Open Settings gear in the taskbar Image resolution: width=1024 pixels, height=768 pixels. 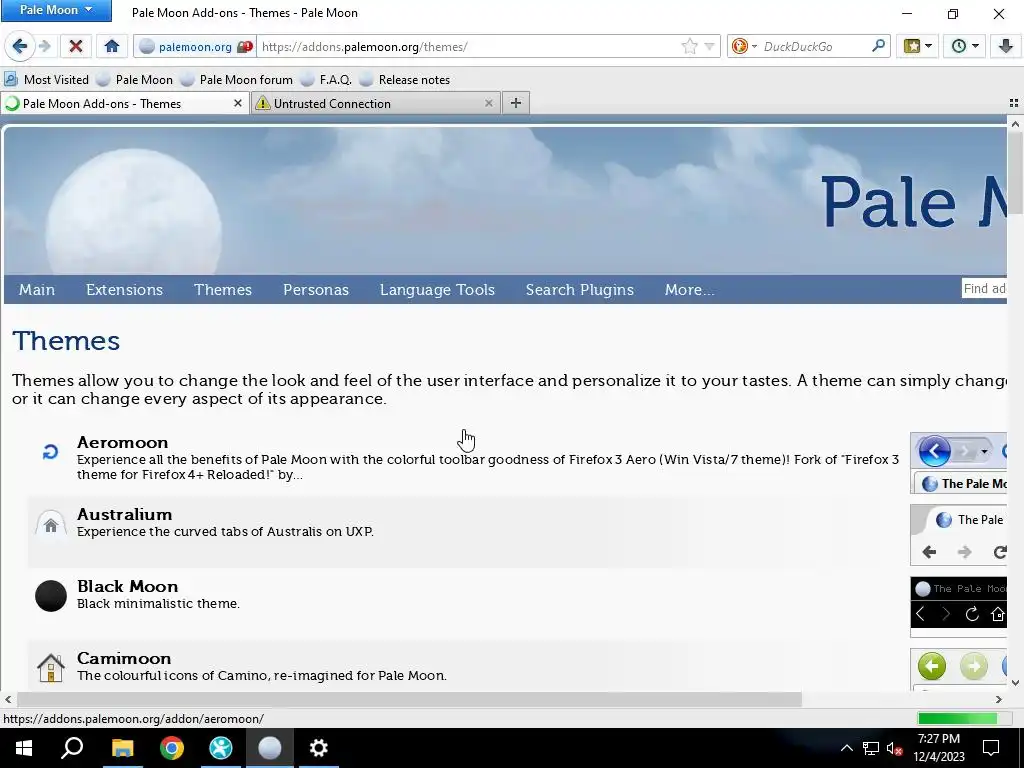coord(319,748)
